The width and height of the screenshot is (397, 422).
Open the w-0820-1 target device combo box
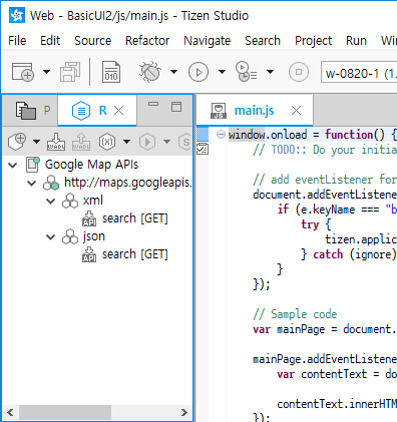(x=359, y=72)
